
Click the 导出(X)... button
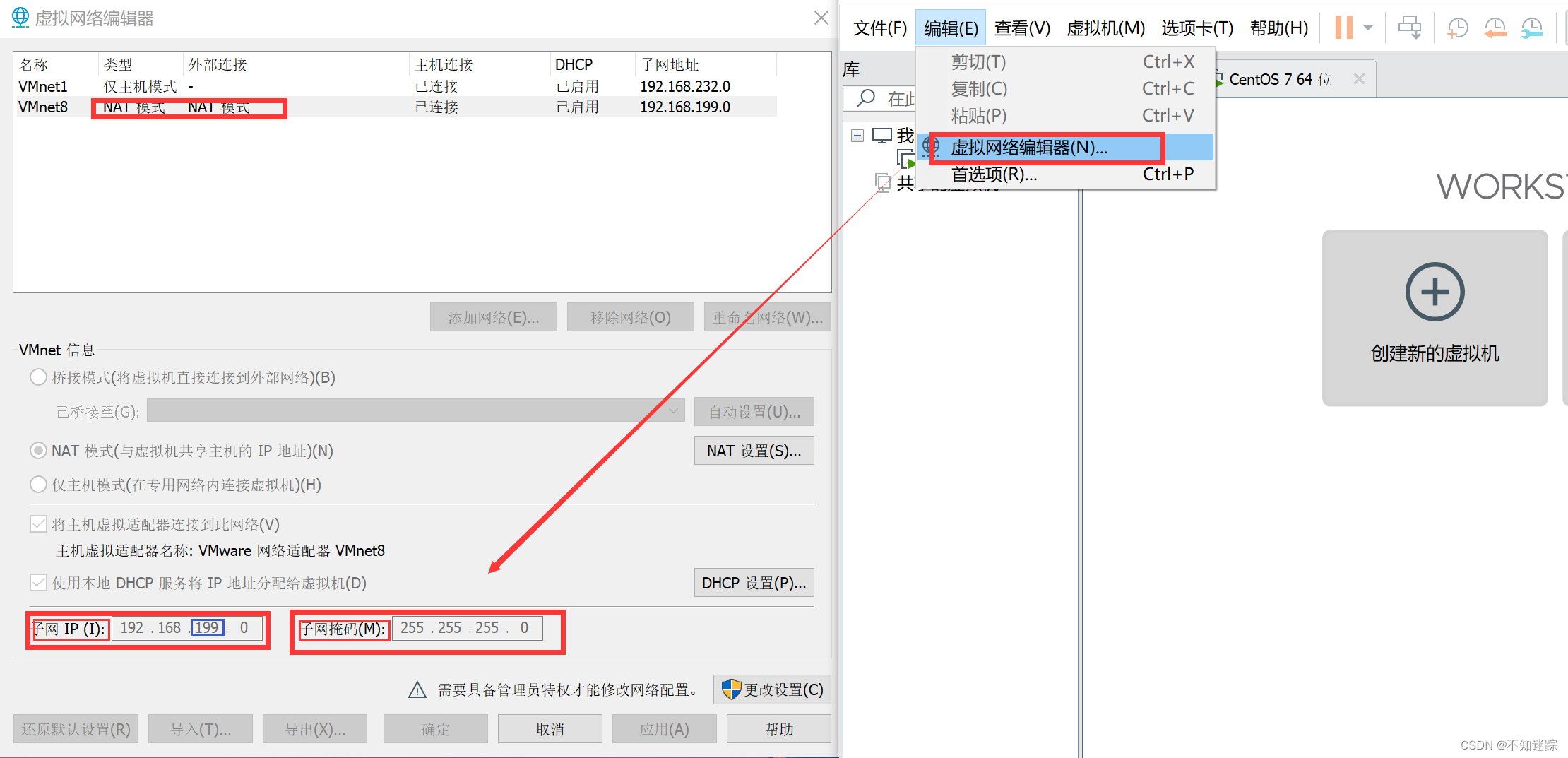[x=315, y=729]
